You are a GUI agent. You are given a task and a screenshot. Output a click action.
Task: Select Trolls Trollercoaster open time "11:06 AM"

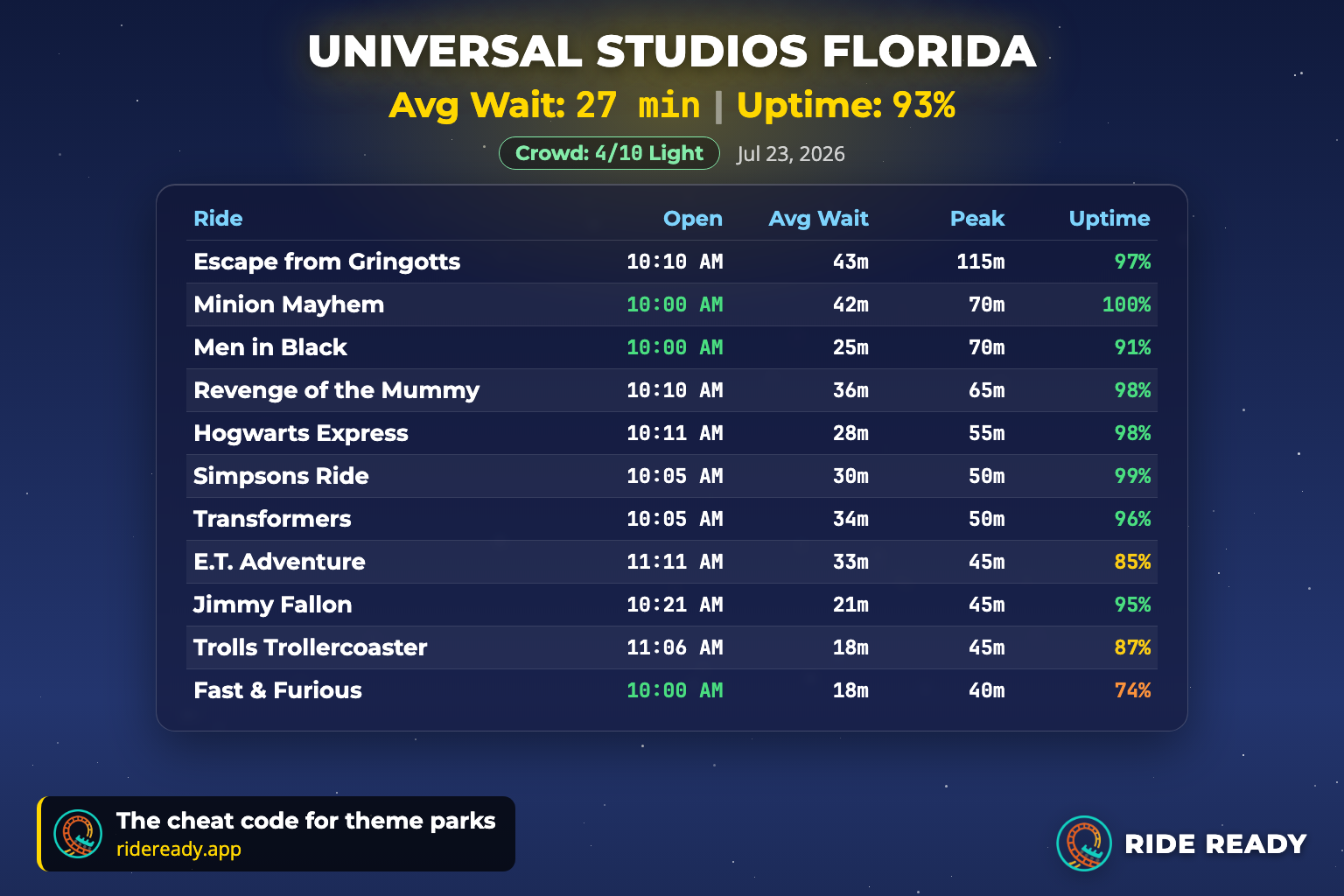[x=675, y=647]
